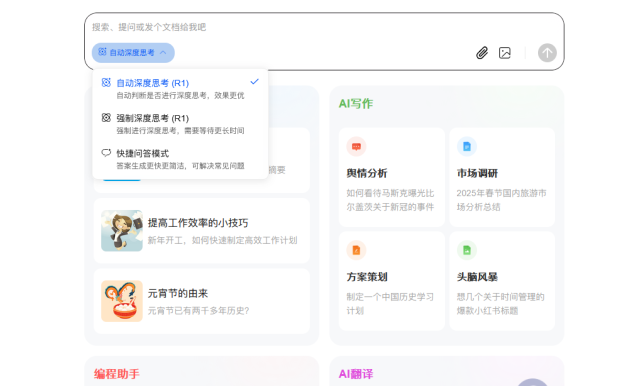Click description 答案生成更快更简洁，可解决常见问题
Screen dimensions: 626x386
(180, 166)
